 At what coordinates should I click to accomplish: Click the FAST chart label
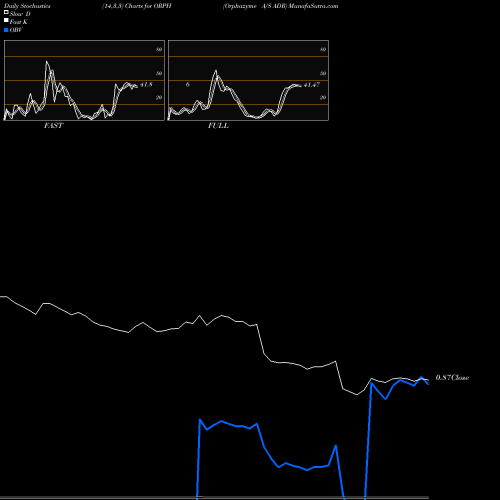[x=53, y=126]
